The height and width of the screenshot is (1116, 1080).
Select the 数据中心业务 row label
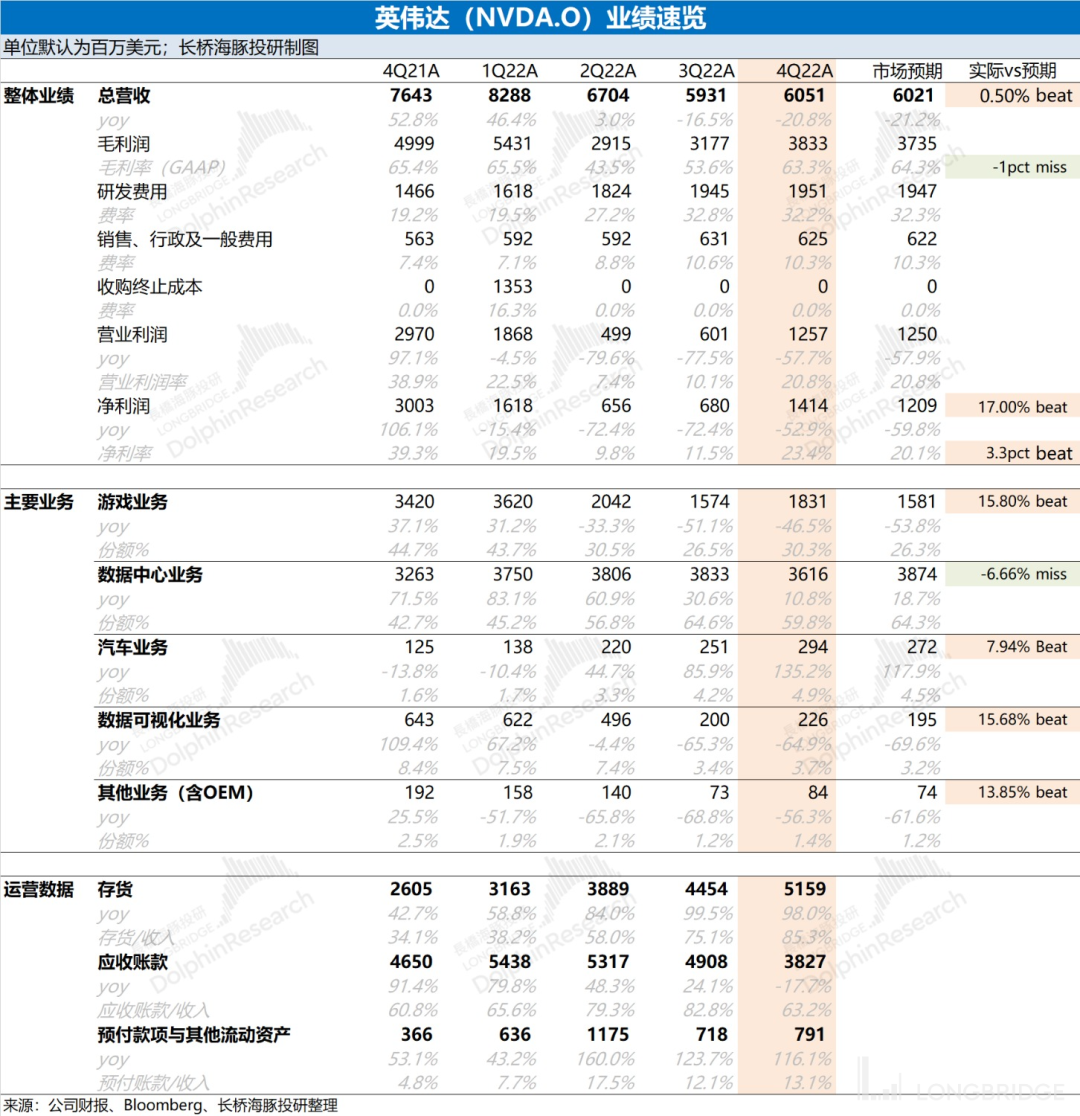point(152,575)
